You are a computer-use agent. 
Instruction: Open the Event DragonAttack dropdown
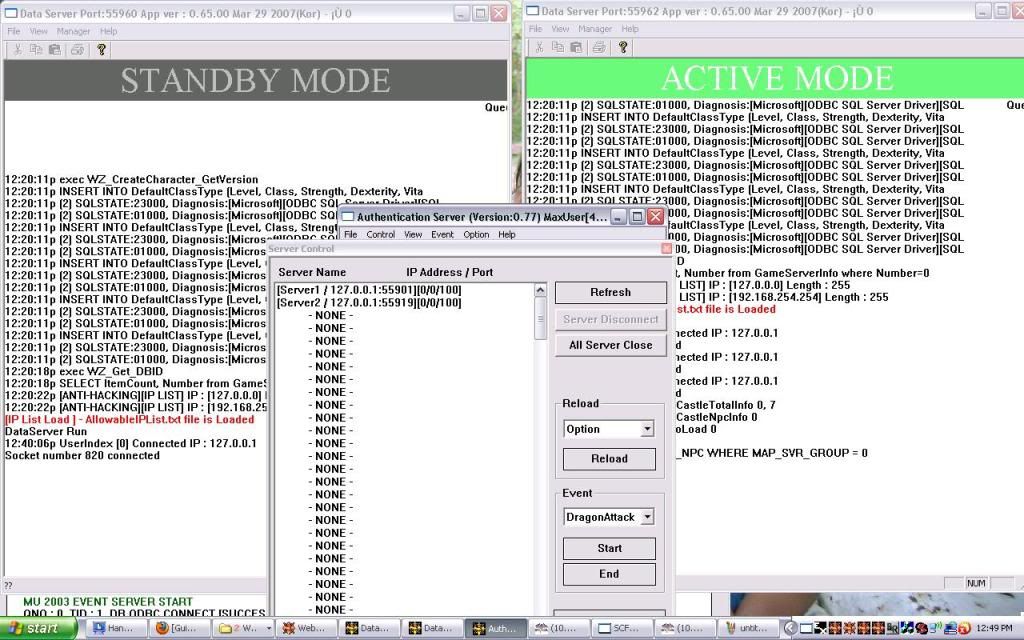point(646,517)
